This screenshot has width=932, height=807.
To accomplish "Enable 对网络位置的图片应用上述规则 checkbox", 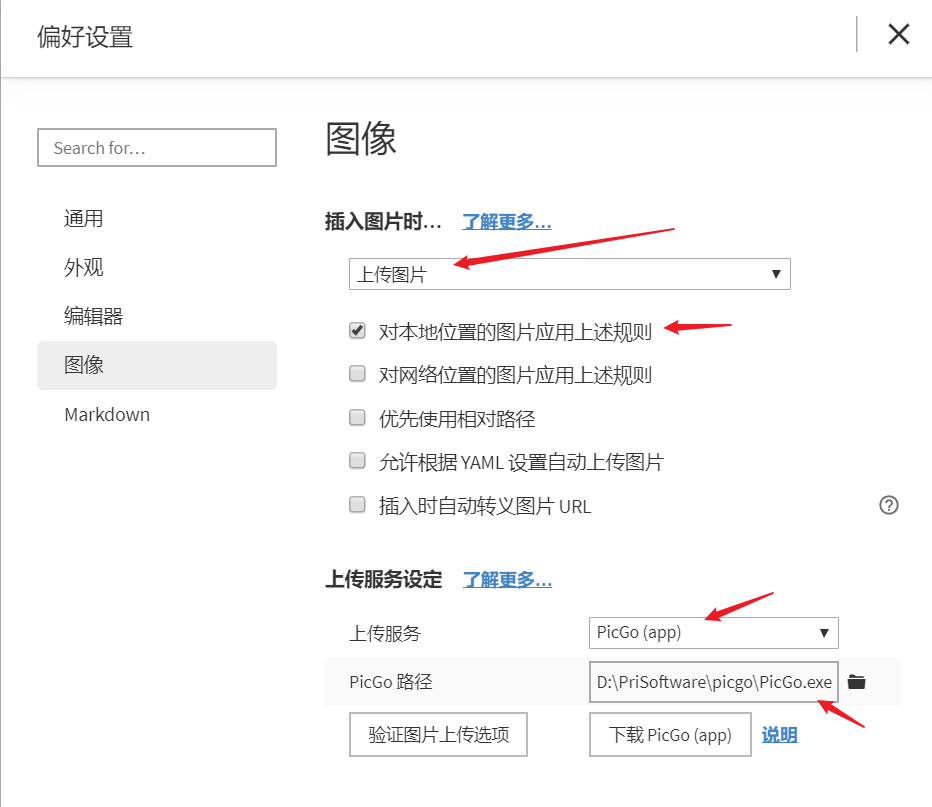I will tap(357, 374).
